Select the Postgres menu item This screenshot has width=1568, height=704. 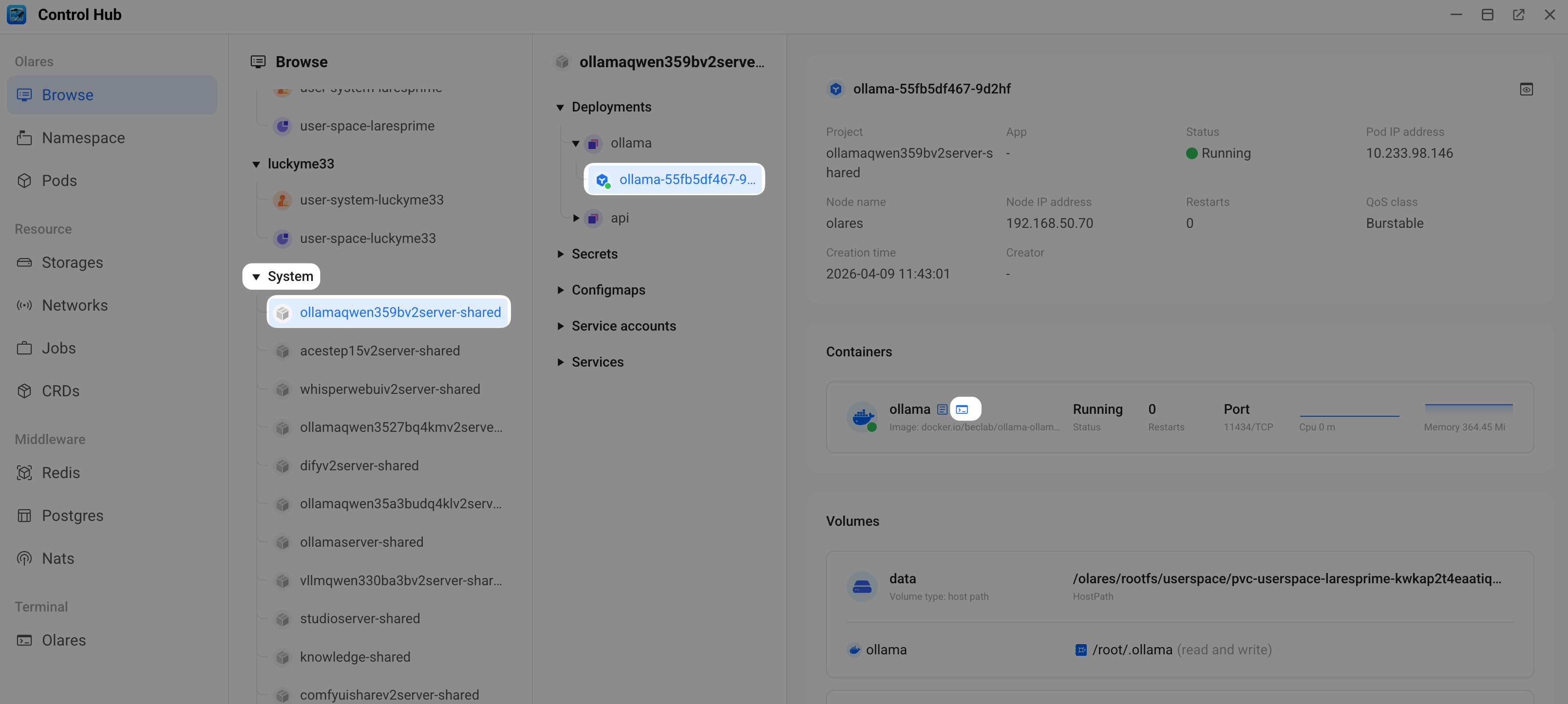(x=73, y=516)
